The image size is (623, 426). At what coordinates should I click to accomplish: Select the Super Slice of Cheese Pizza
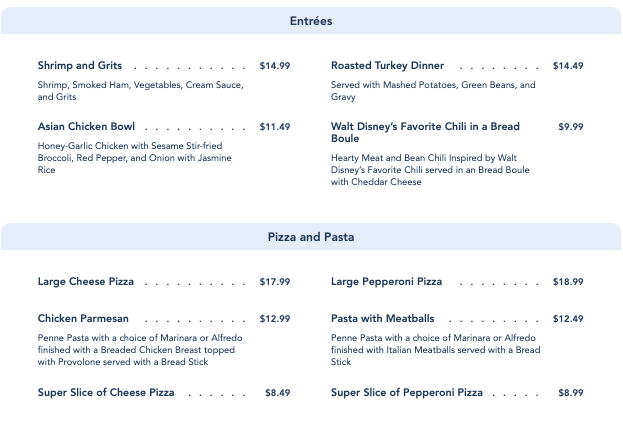coord(106,393)
